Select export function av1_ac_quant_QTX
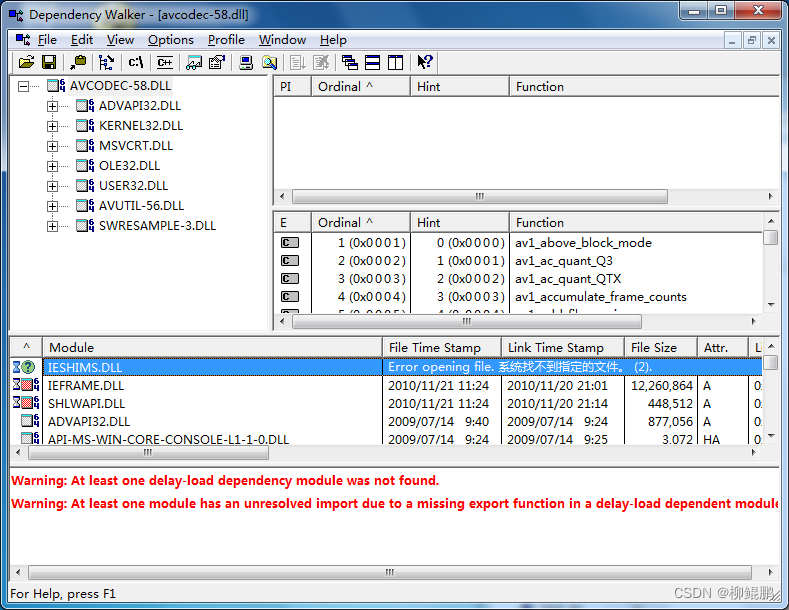The width and height of the screenshot is (789, 610). pyautogui.click(x=568, y=279)
